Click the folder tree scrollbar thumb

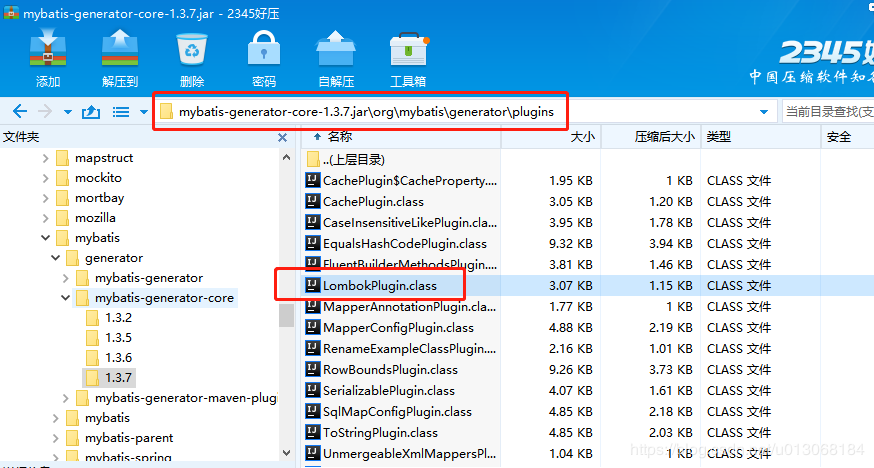coord(287,315)
